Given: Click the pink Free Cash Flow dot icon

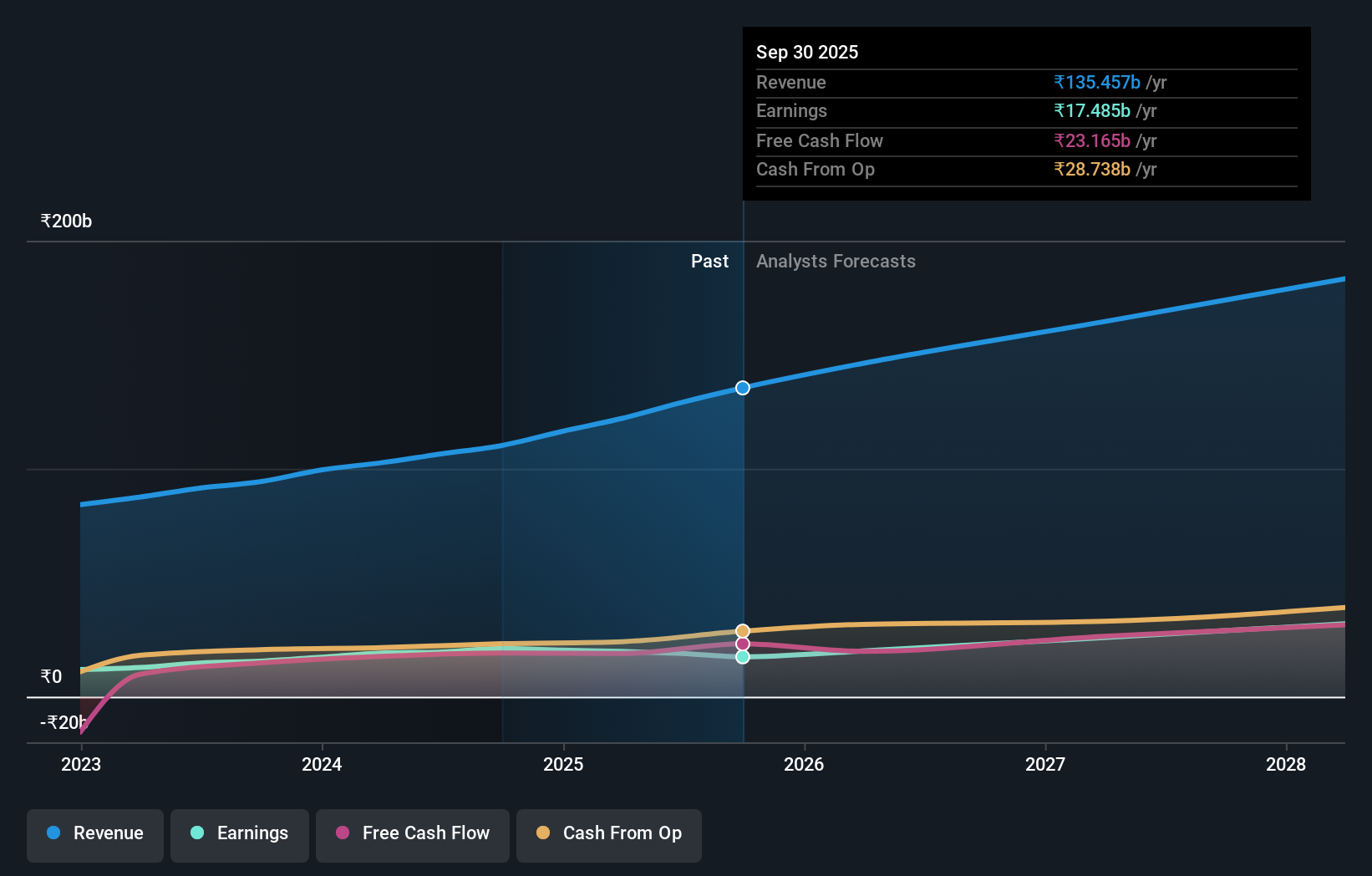Looking at the screenshot, I should click(343, 833).
